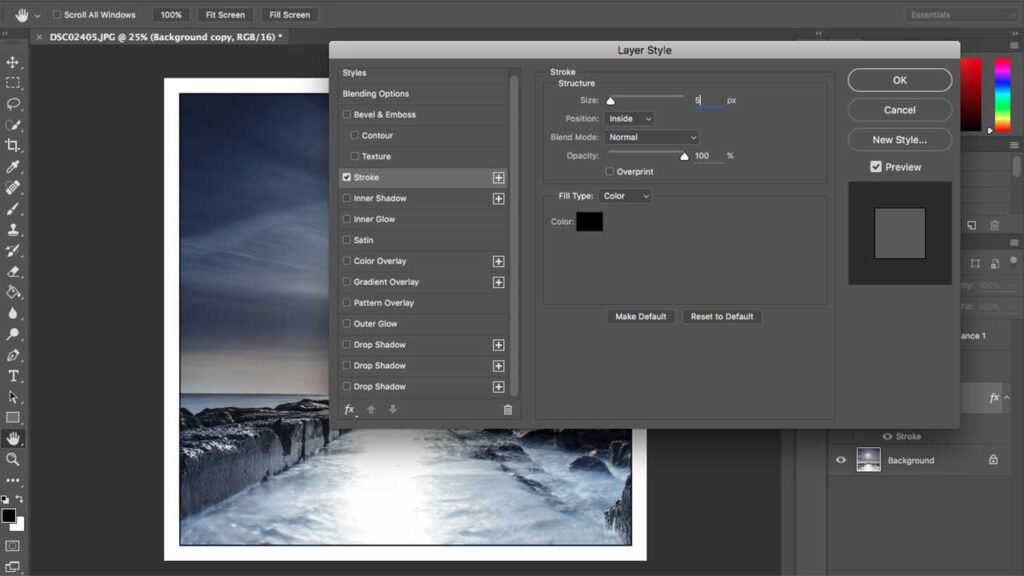Select the Blur tool
The image size is (1024, 576).
point(12,313)
